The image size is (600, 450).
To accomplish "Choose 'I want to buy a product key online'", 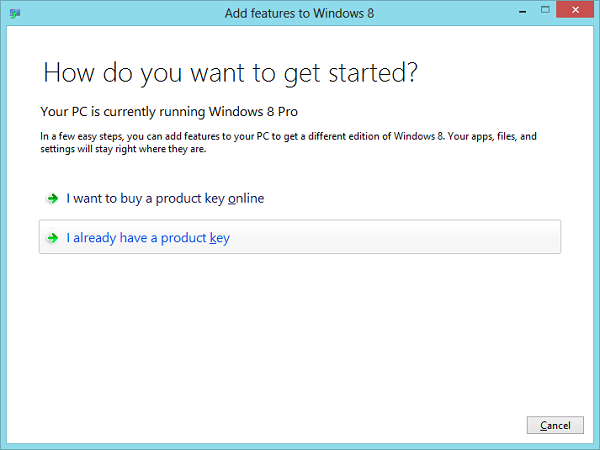I will tap(165, 199).
